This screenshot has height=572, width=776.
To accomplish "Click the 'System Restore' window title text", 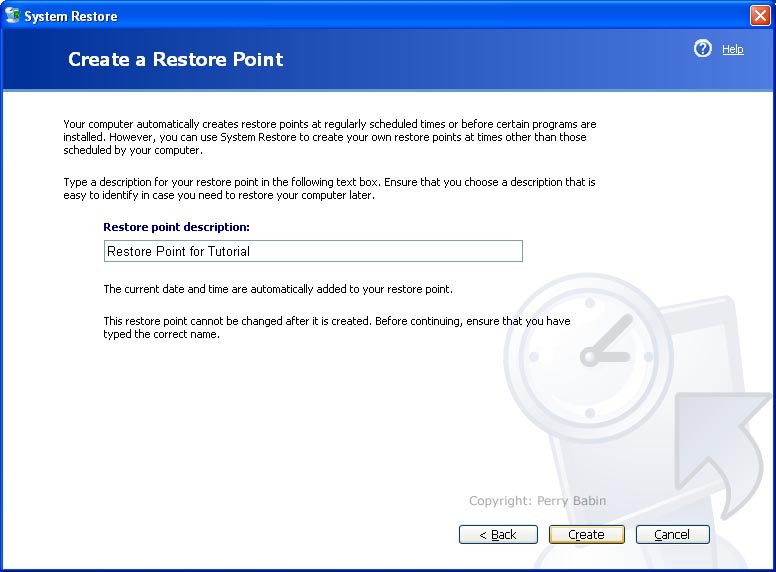I will (71, 16).
